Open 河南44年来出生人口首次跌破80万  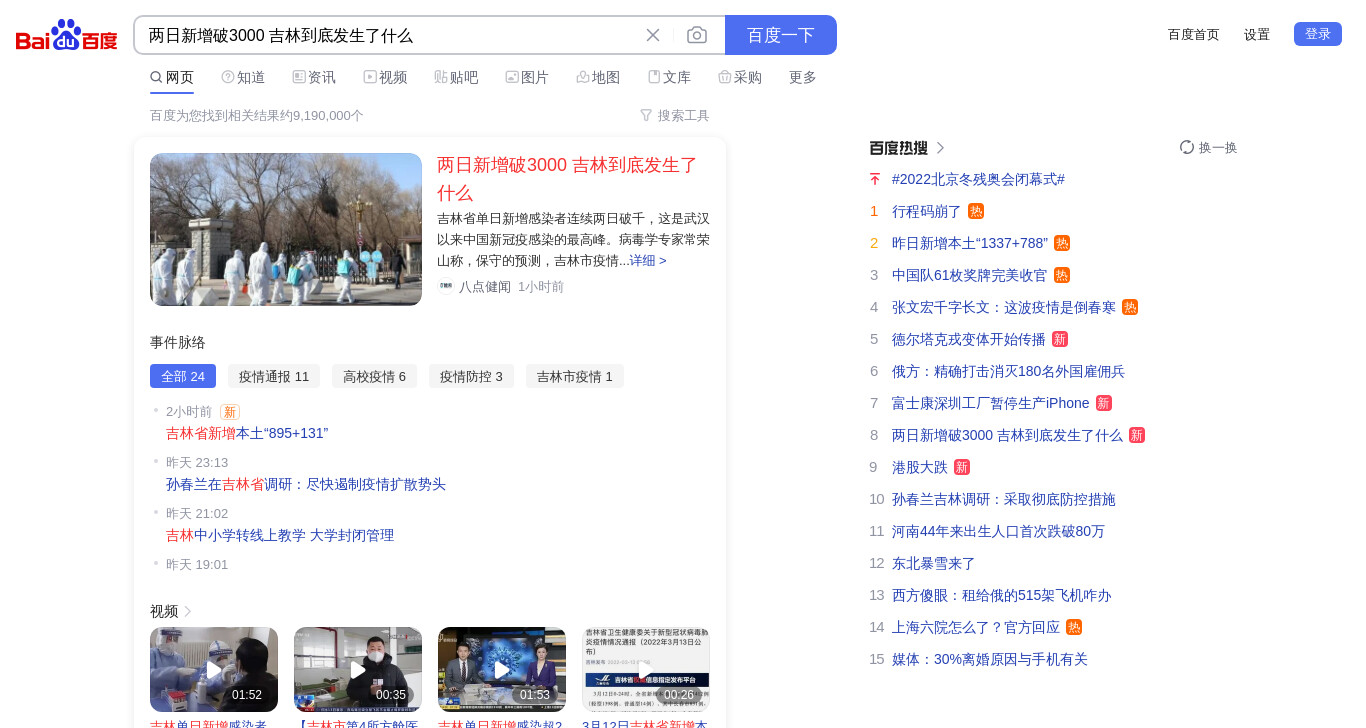pyautogui.click(x=998, y=531)
